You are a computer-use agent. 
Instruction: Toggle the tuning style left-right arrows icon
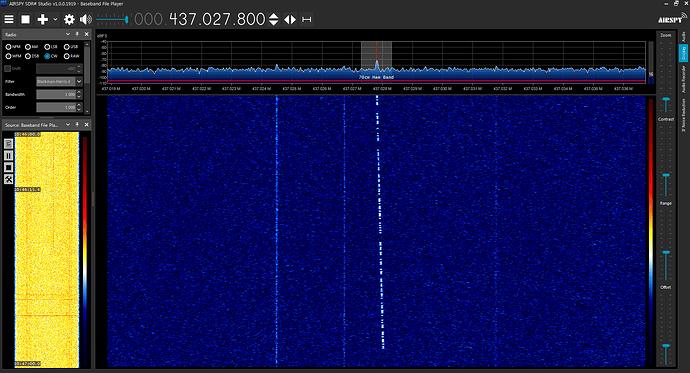290,19
